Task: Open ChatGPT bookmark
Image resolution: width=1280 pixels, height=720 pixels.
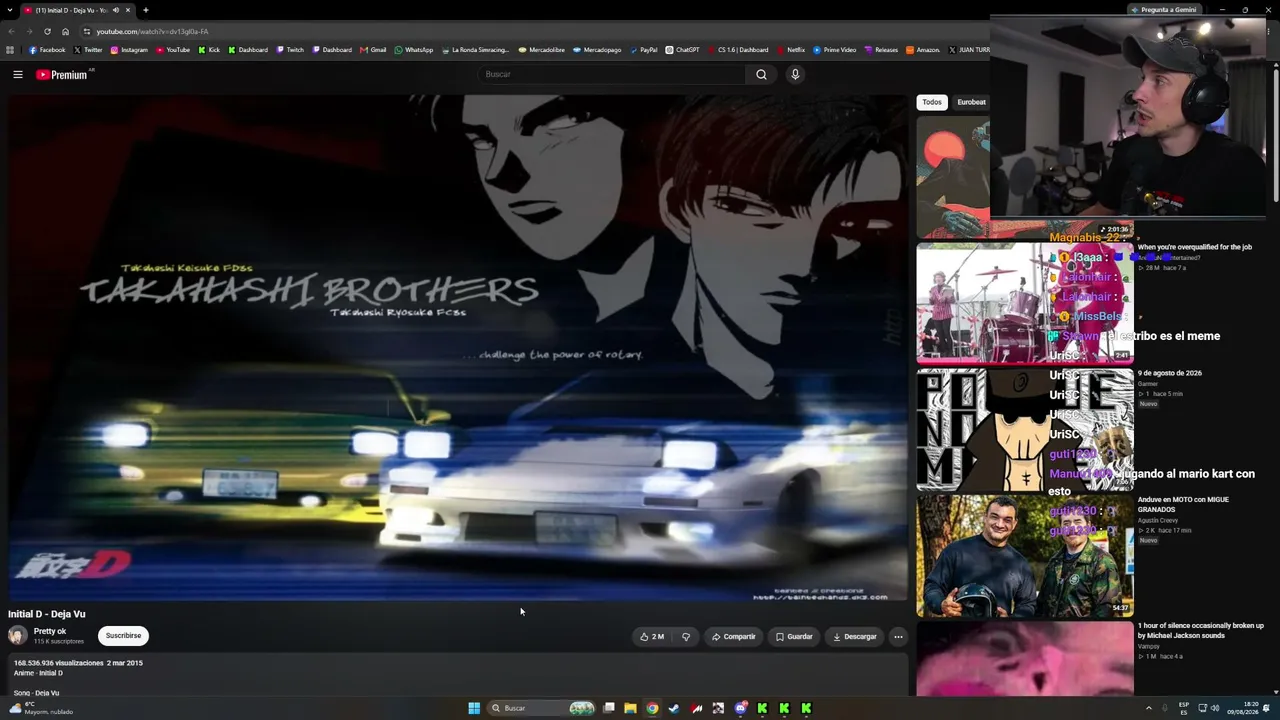Action: [x=683, y=50]
